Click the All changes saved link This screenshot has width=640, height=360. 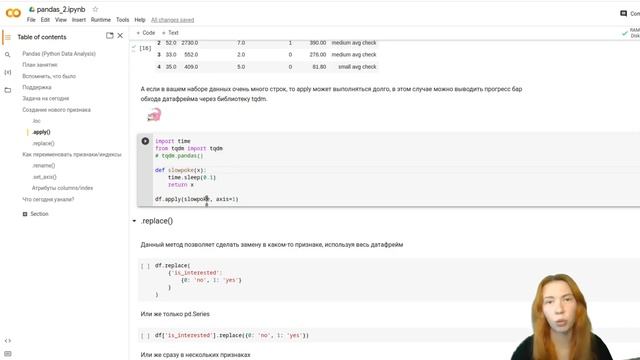(173, 20)
